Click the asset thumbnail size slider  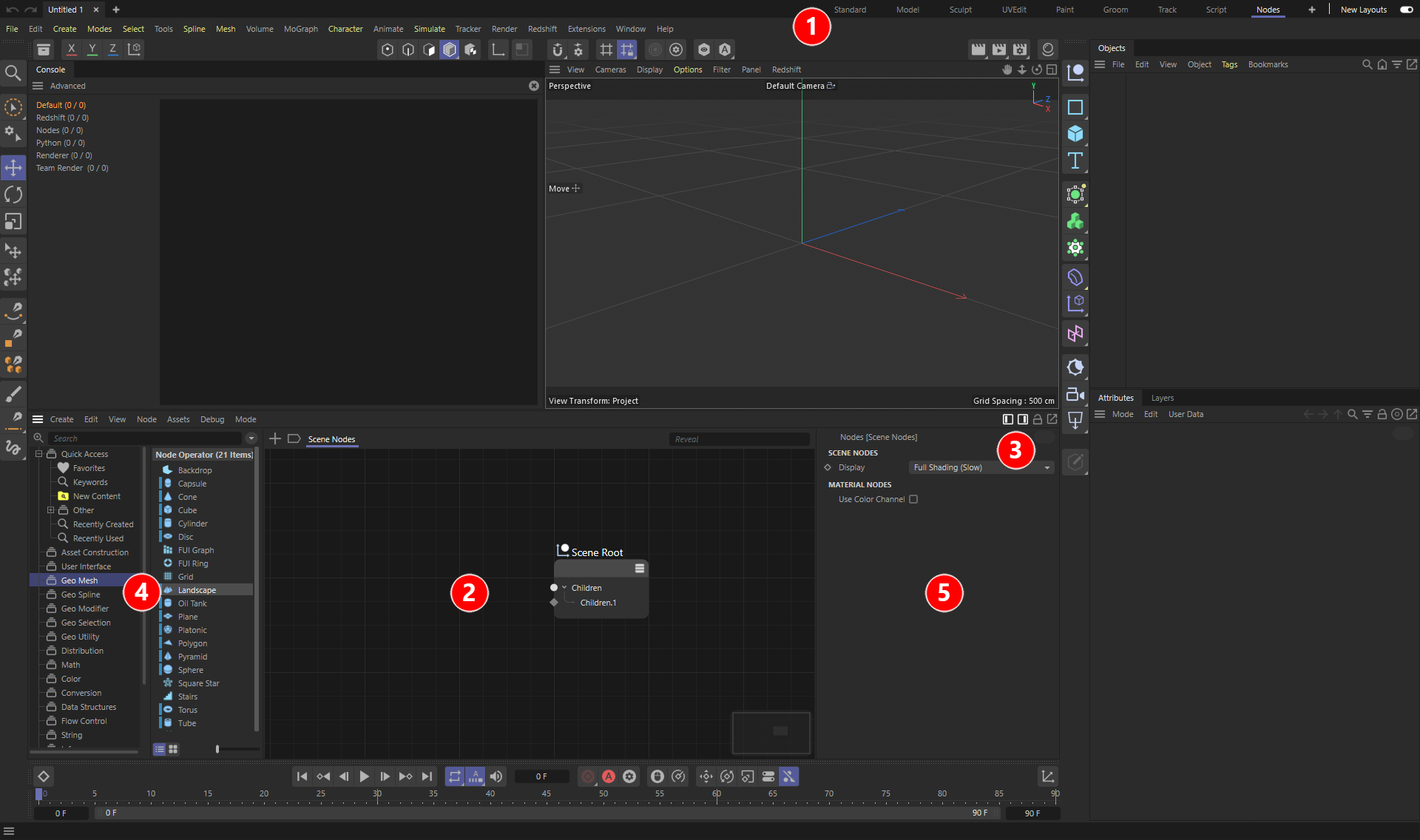(x=217, y=749)
